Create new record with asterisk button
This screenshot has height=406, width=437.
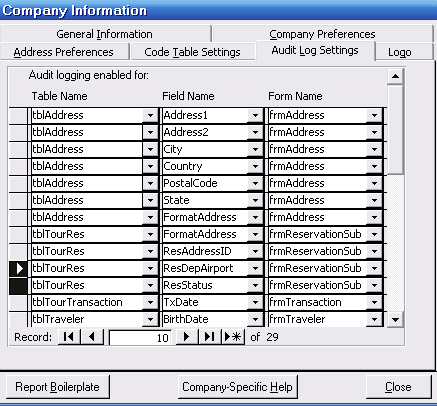(x=233, y=337)
